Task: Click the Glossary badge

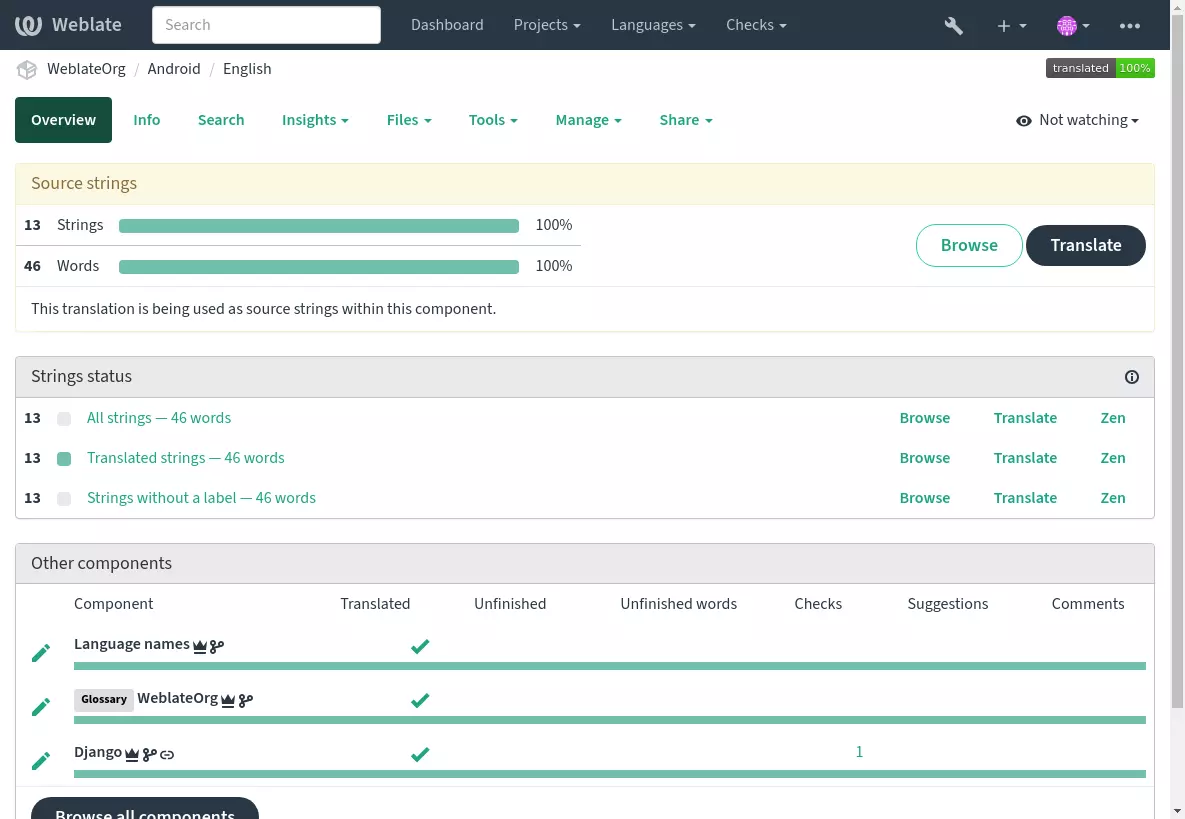Action: [x=104, y=700]
